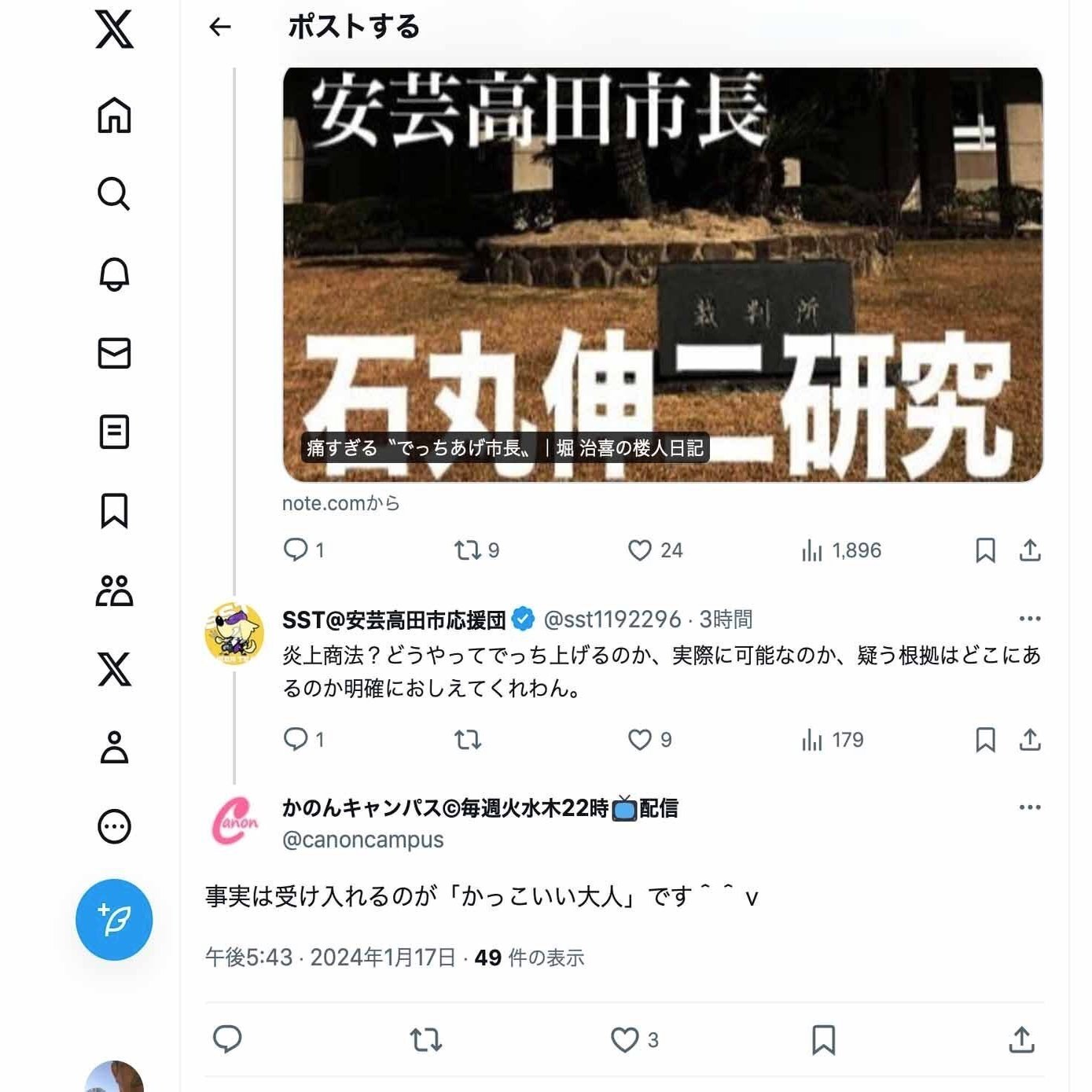
Task: Open Profile person icon in sidebar
Action: (x=114, y=748)
